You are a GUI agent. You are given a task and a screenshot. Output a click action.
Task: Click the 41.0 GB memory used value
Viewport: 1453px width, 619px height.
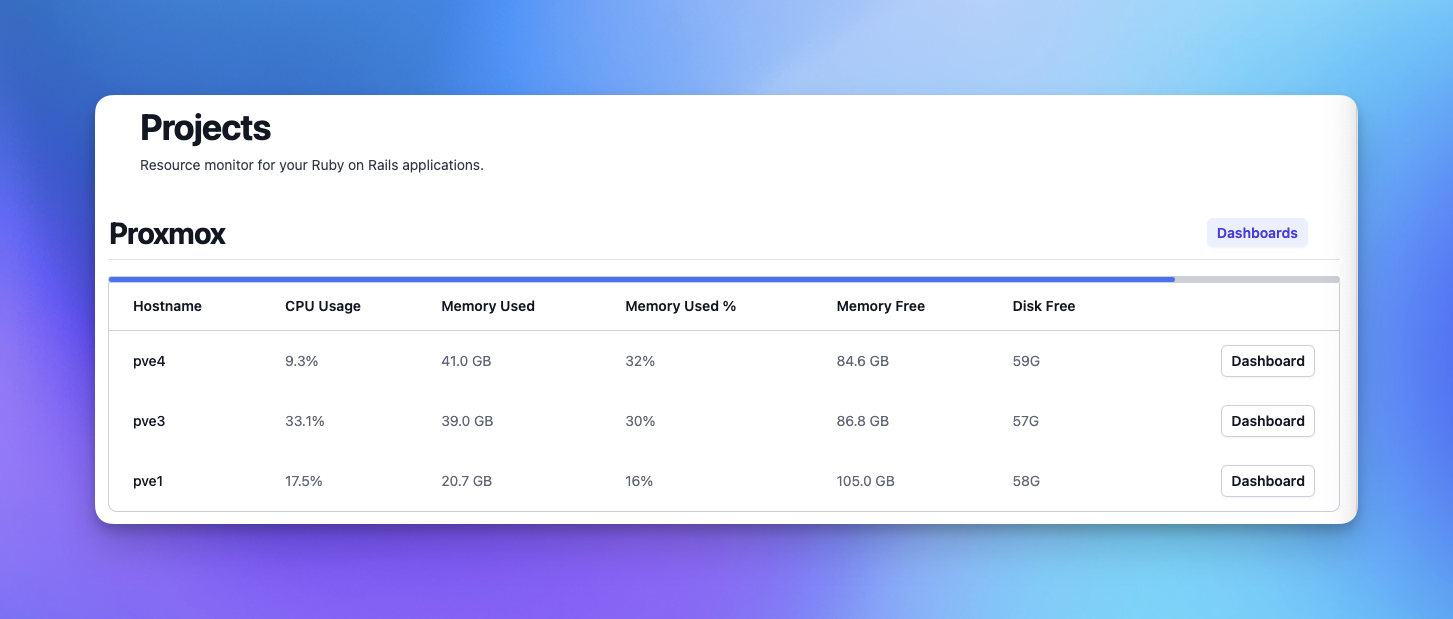click(x=466, y=361)
